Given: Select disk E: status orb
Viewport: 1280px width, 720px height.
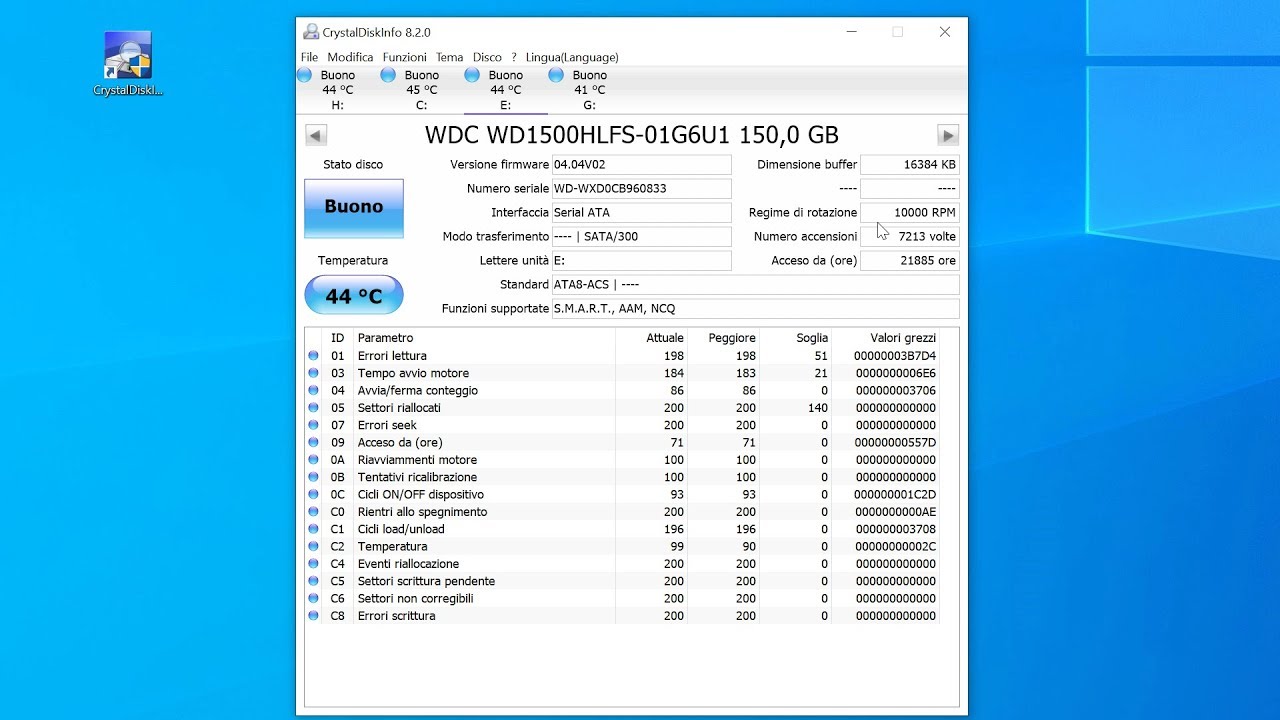Looking at the screenshot, I should [473, 75].
